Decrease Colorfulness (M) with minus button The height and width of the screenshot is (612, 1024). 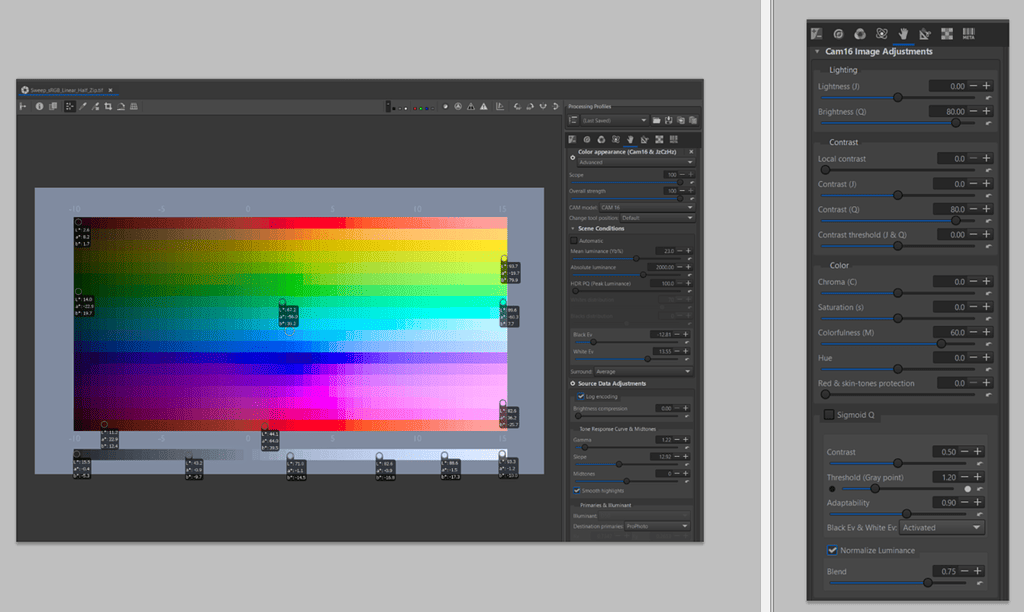pyautogui.click(x=972, y=332)
